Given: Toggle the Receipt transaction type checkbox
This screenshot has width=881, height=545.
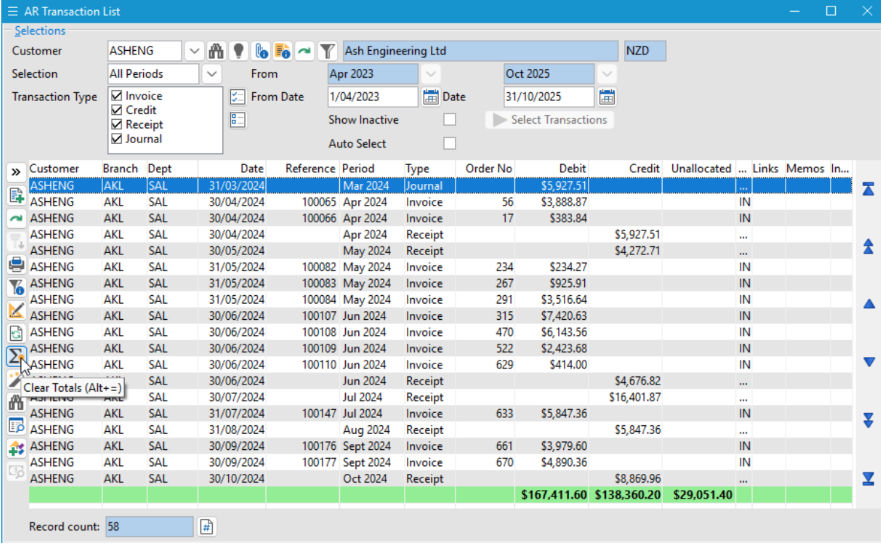Looking at the screenshot, I should tap(117, 124).
